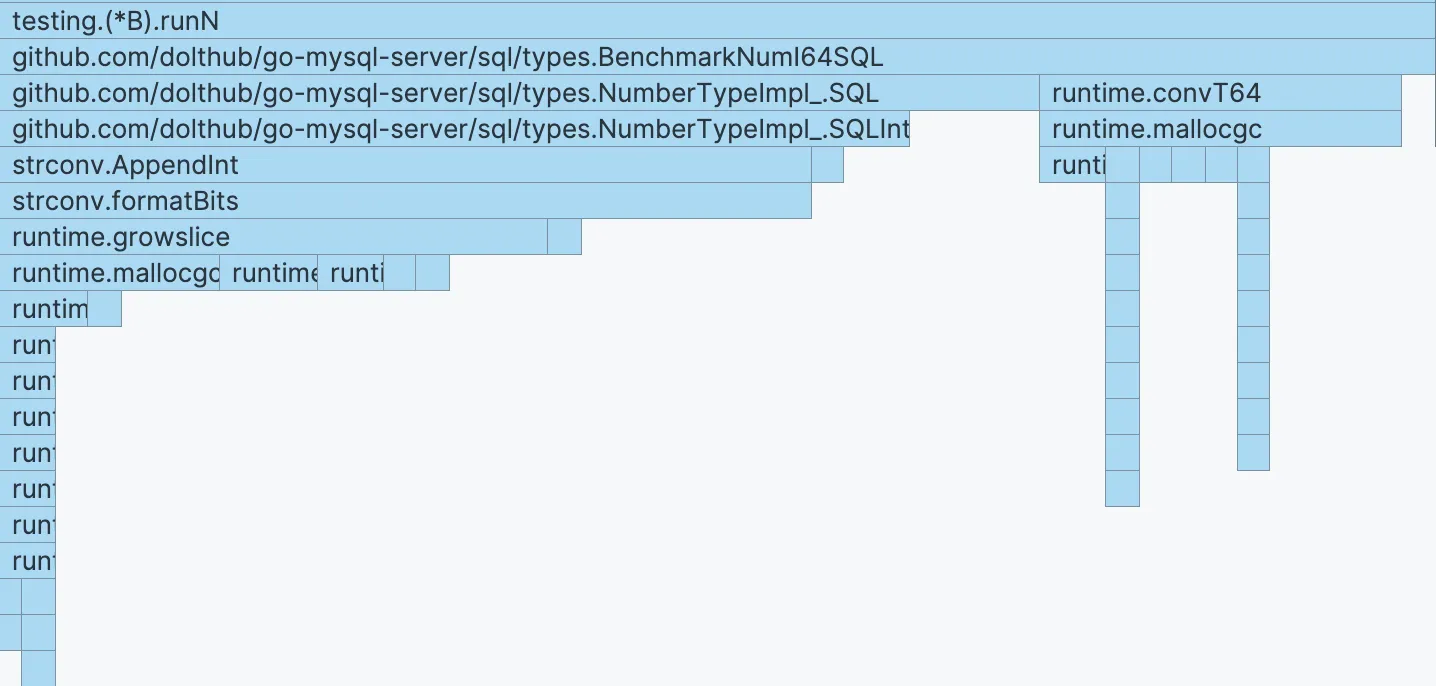Select the runtime.convT64 frame
Screen dimensions: 1436x686
[x=1220, y=93]
